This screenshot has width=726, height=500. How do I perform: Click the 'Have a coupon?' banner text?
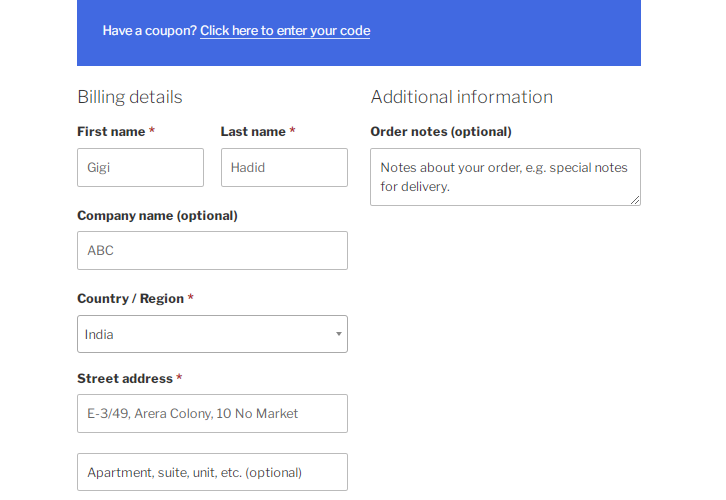[x=149, y=31]
